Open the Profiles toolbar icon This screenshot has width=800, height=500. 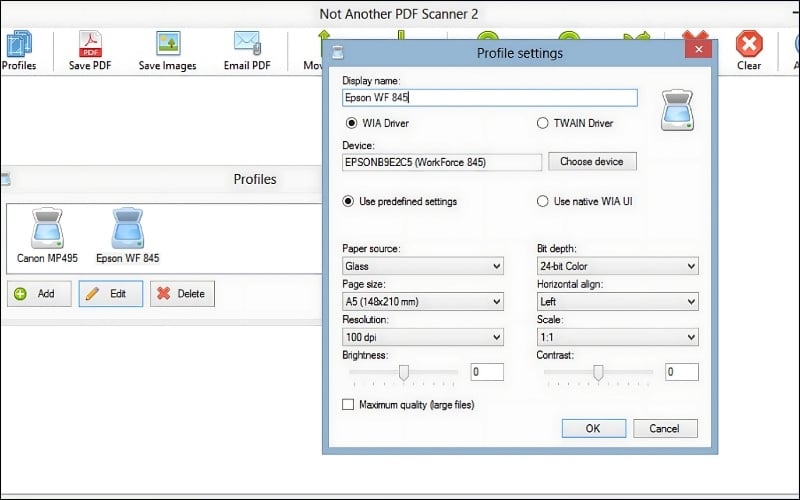tap(19, 50)
